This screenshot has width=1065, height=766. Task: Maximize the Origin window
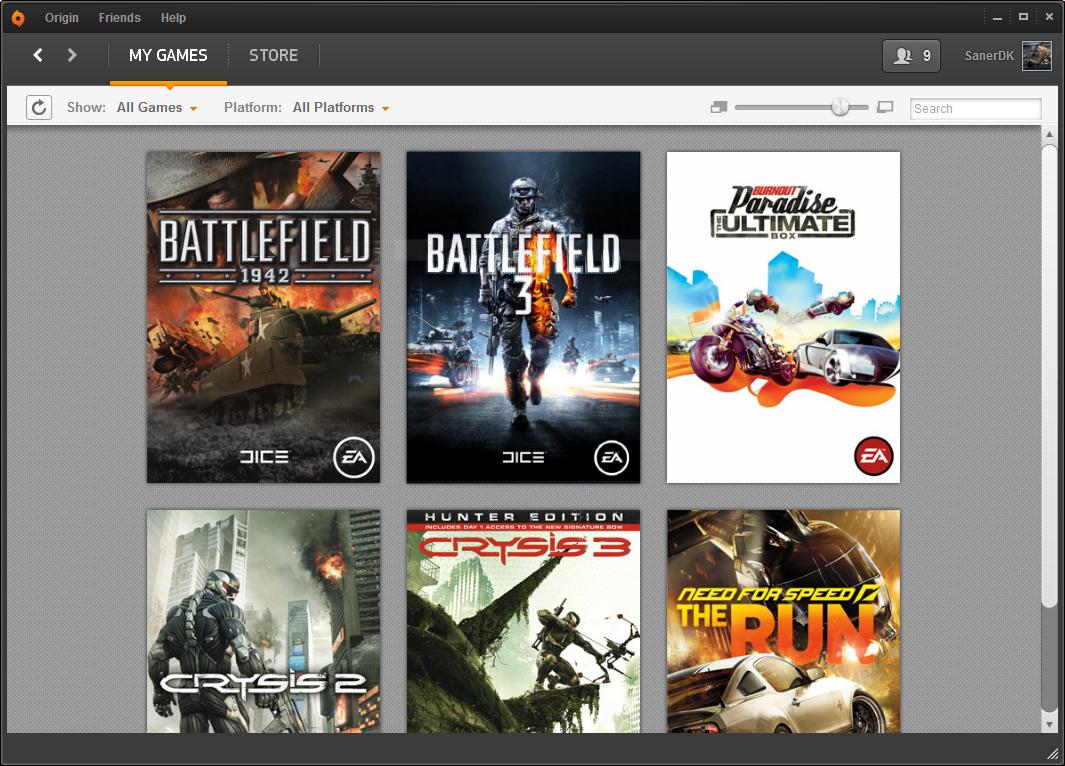[1023, 17]
